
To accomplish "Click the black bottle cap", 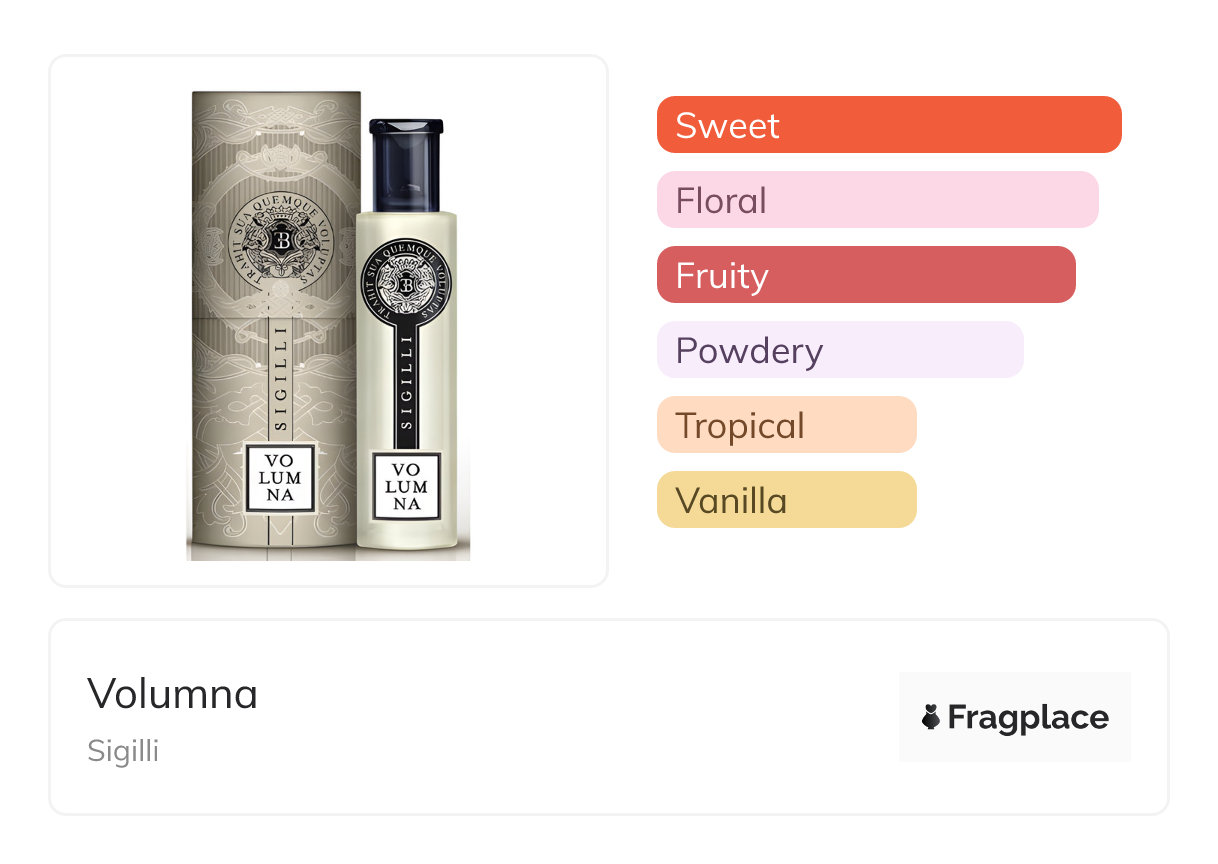I will point(406,166).
